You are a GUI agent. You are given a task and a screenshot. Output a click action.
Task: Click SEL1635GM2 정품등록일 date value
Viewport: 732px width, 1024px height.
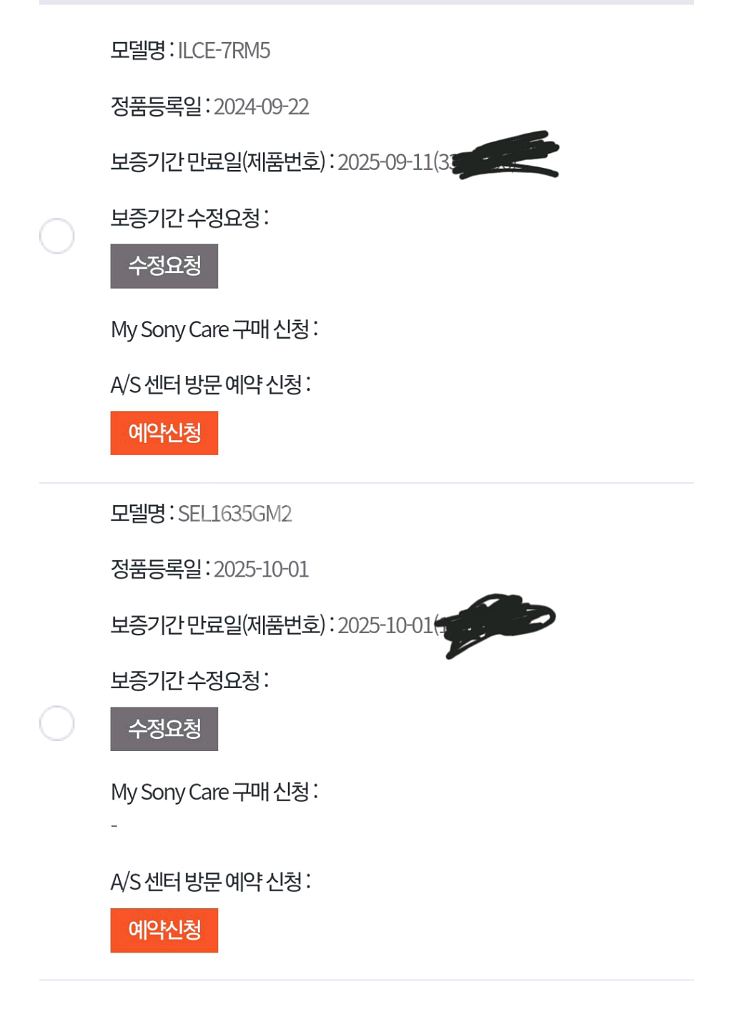coord(261,570)
